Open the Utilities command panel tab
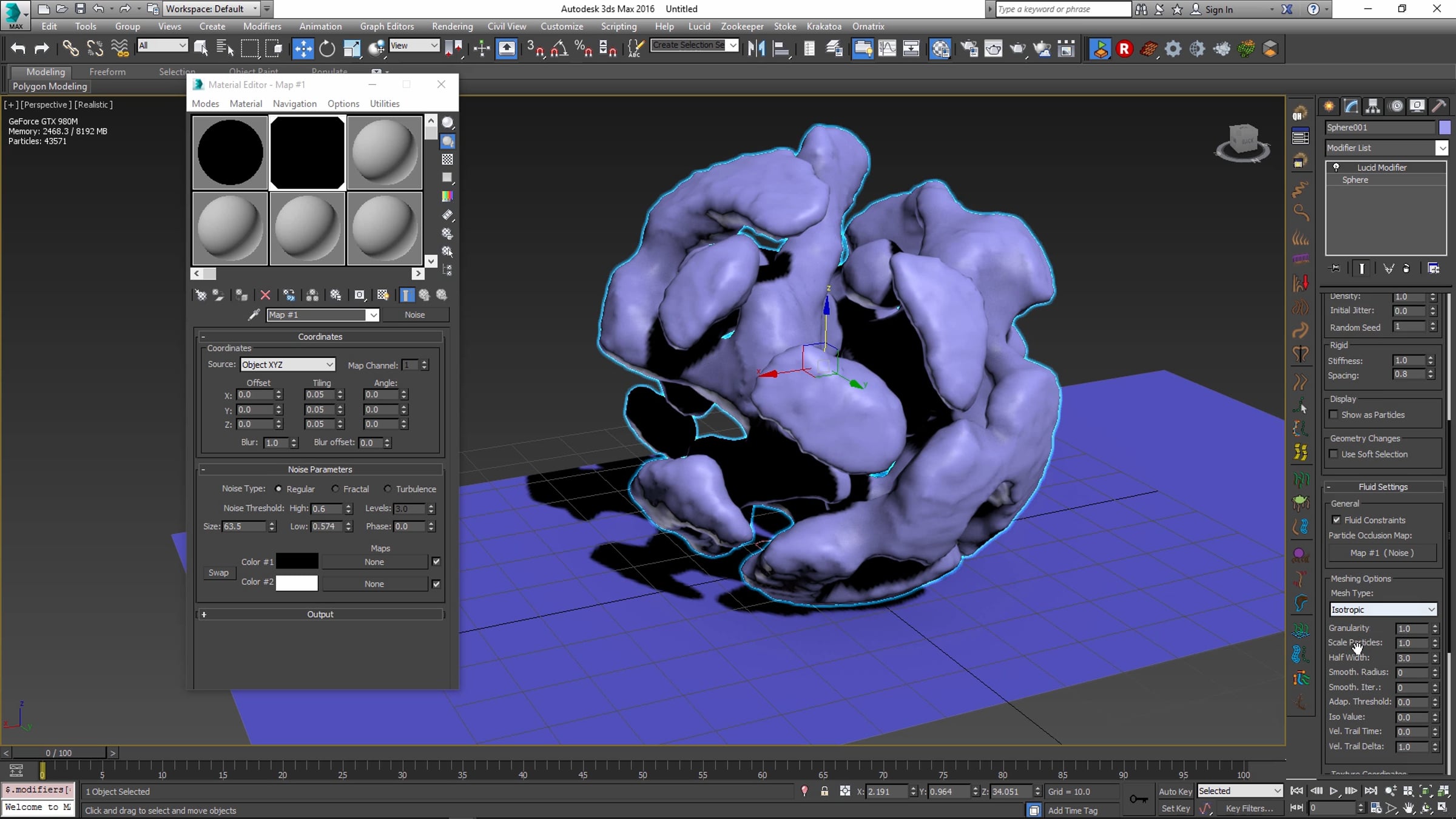1456x819 pixels. point(1438,106)
